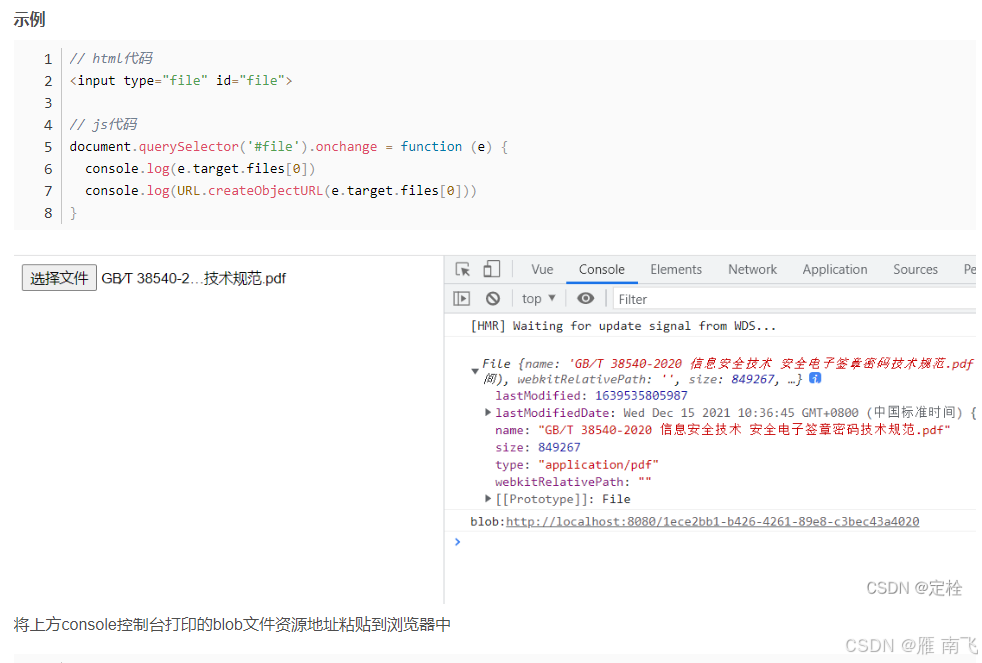
Task: Open the Sources tab
Action: coord(915,269)
